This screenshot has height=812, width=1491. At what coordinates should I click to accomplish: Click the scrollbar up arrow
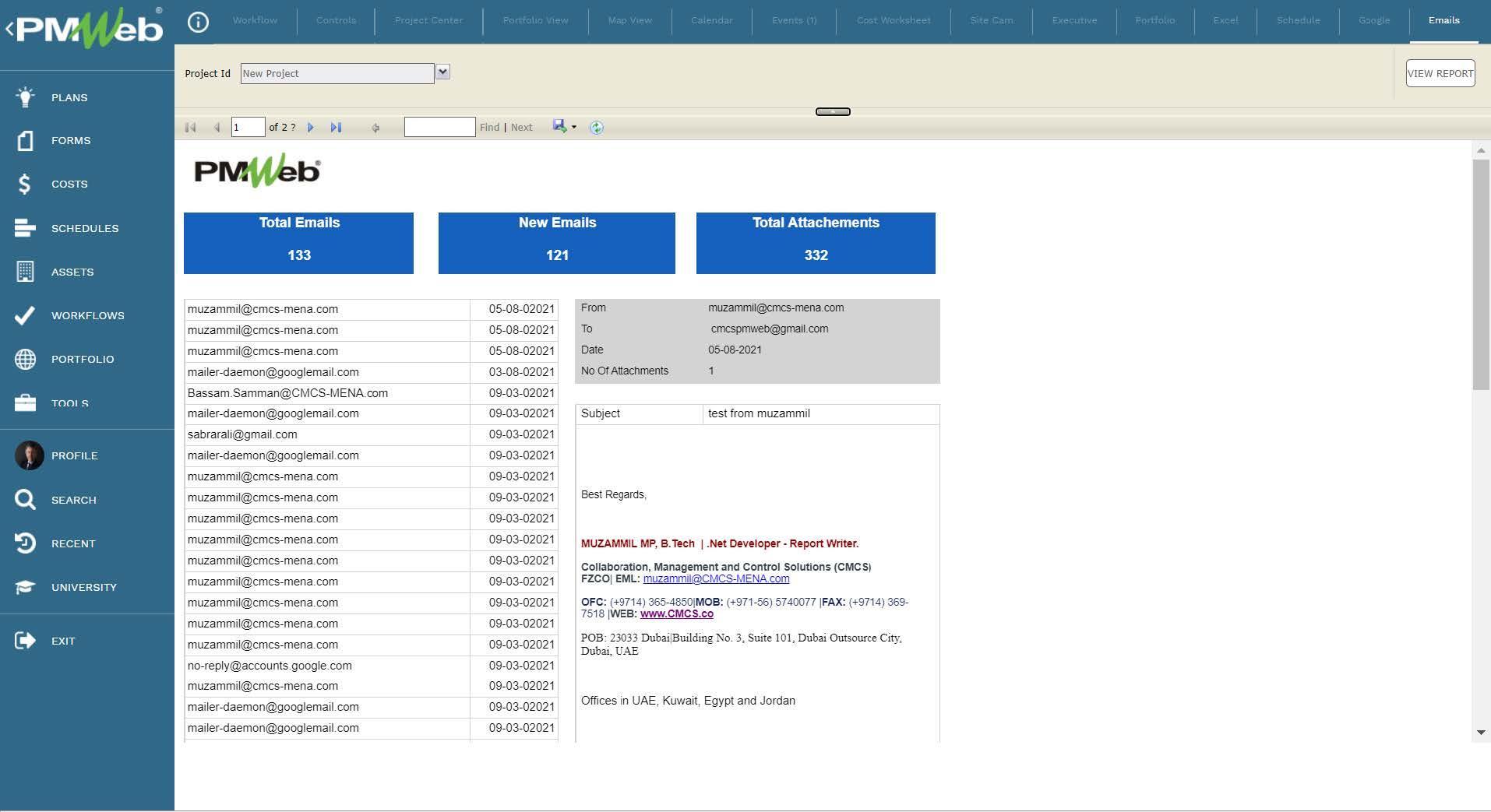tap(1481, 150)
